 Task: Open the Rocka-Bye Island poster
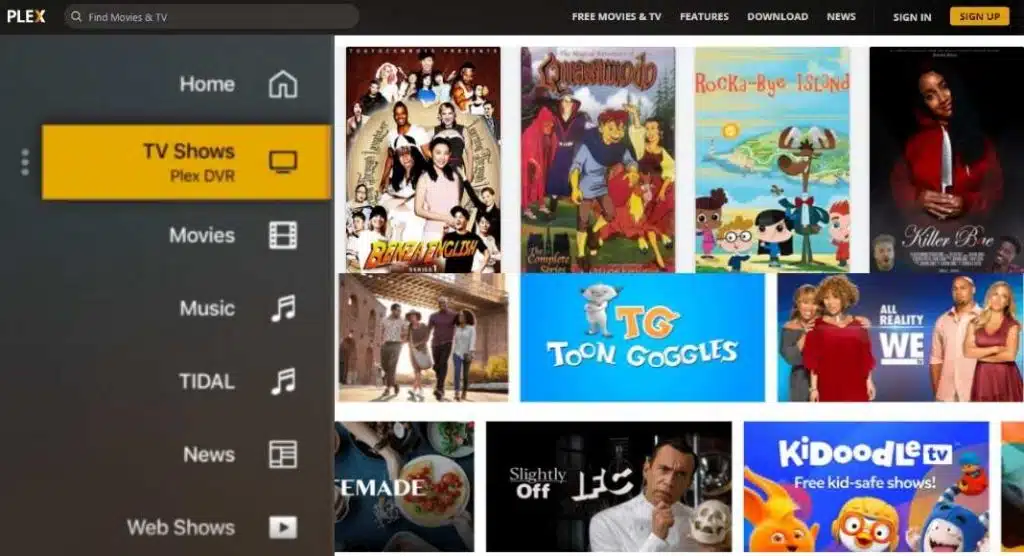(773, 159)
